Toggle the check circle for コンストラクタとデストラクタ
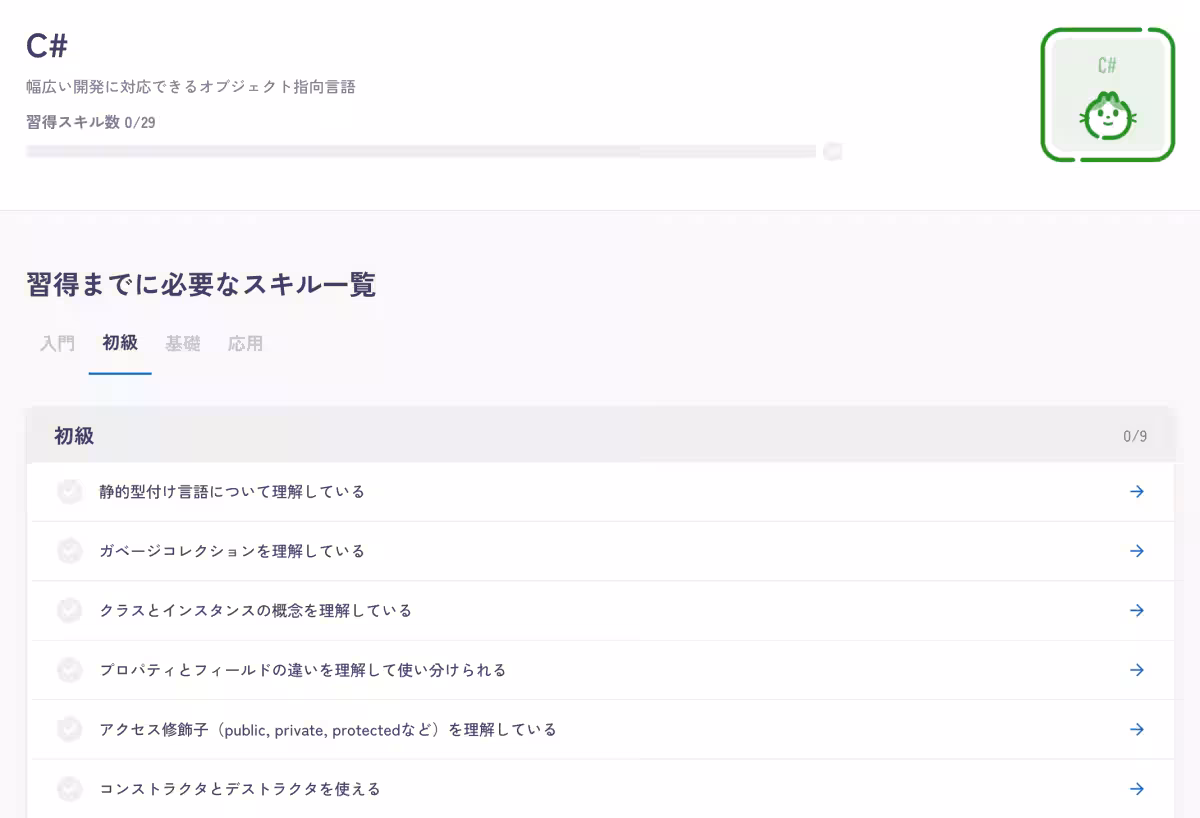 (69, 788)
